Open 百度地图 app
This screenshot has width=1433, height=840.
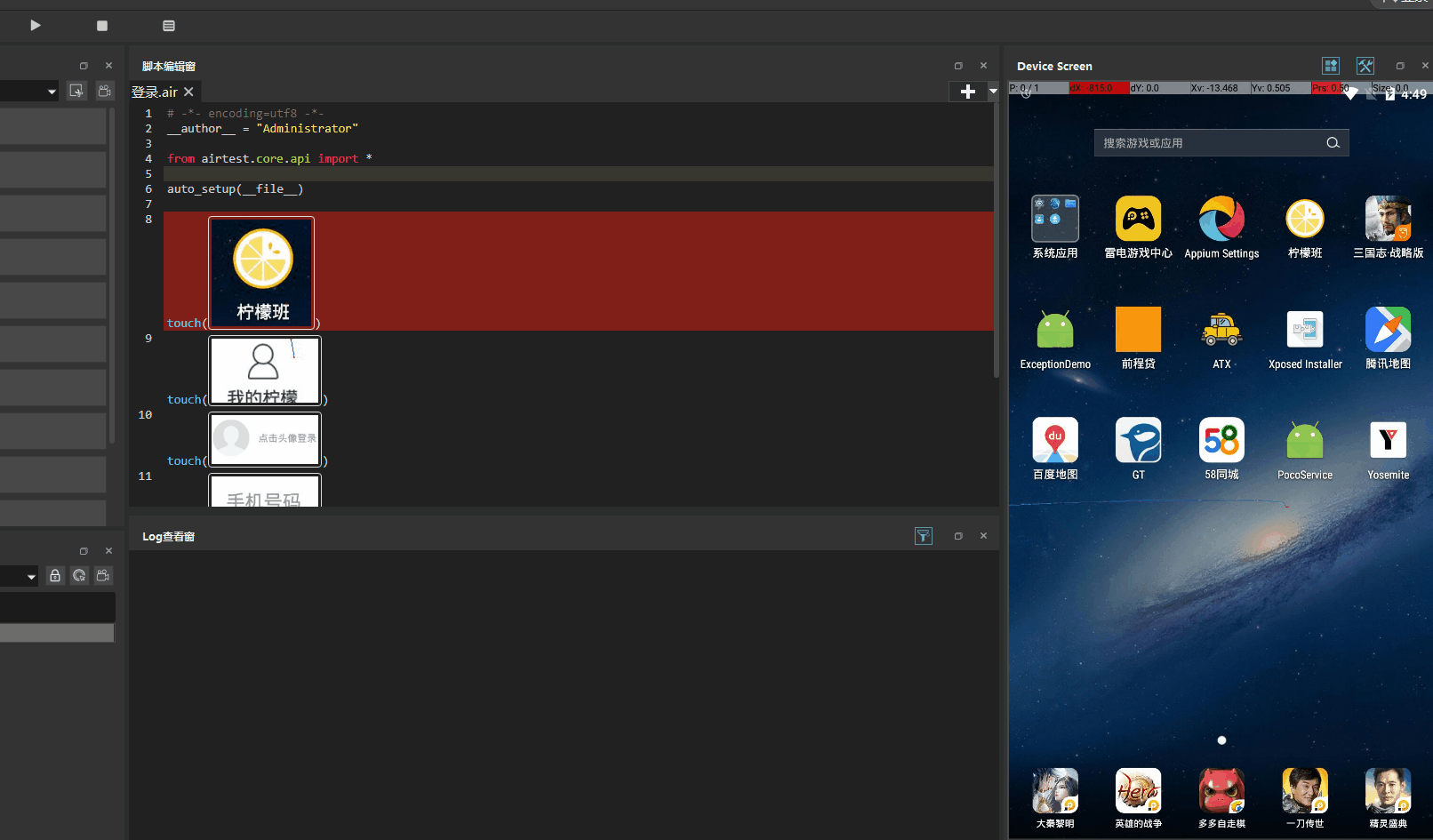[1055, 450]
